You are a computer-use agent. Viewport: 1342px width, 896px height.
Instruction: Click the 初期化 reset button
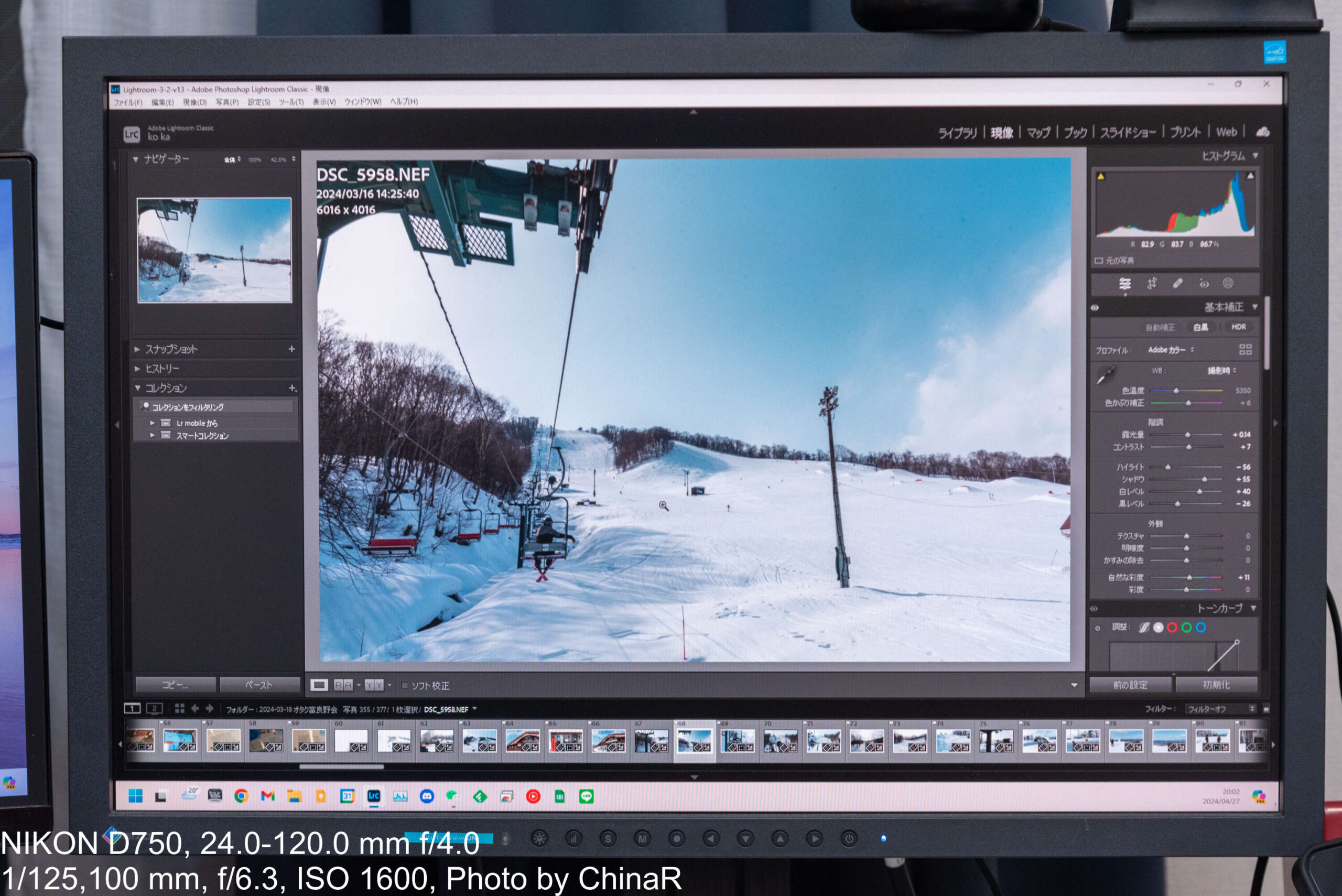click(1216, 685)
